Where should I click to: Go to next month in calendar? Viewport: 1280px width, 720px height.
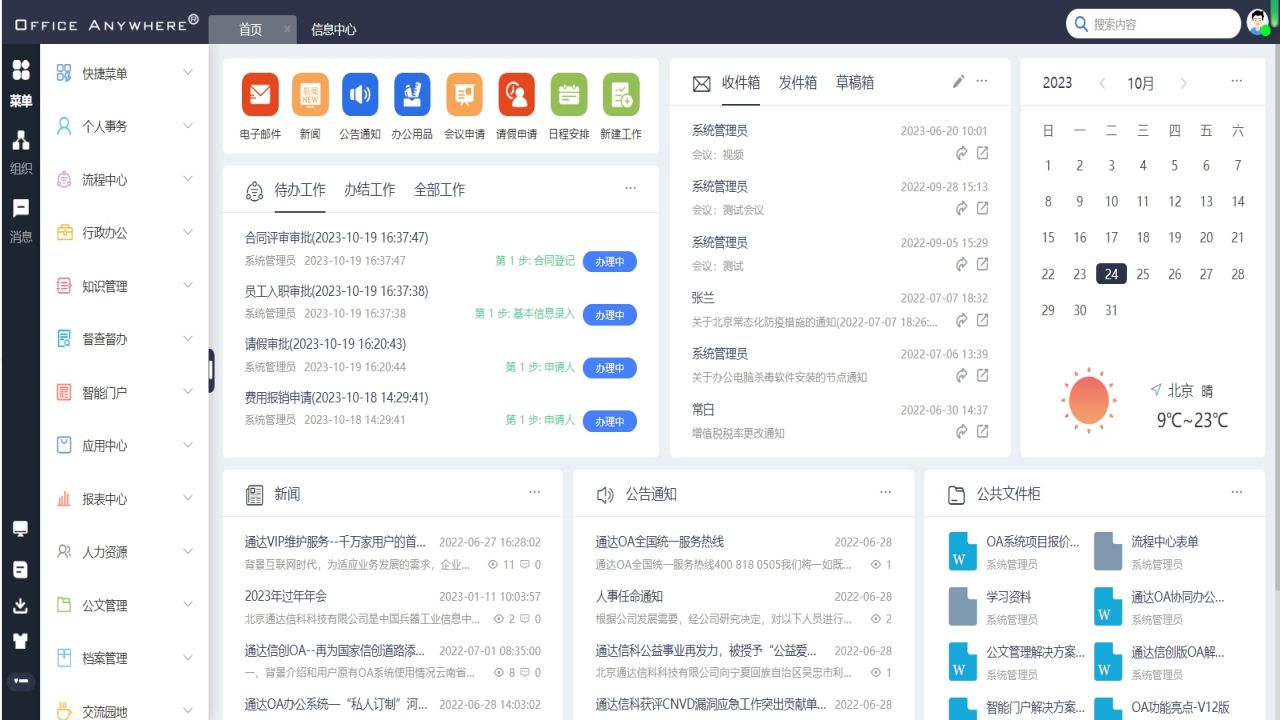tap(1184, 83)
